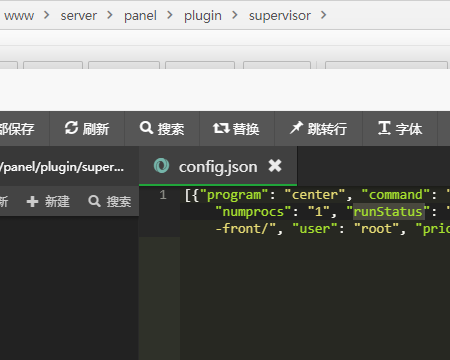This screenshot has height=360, width=450.
Task: Open the plugin breadcrumb folder
Action: 203,16
